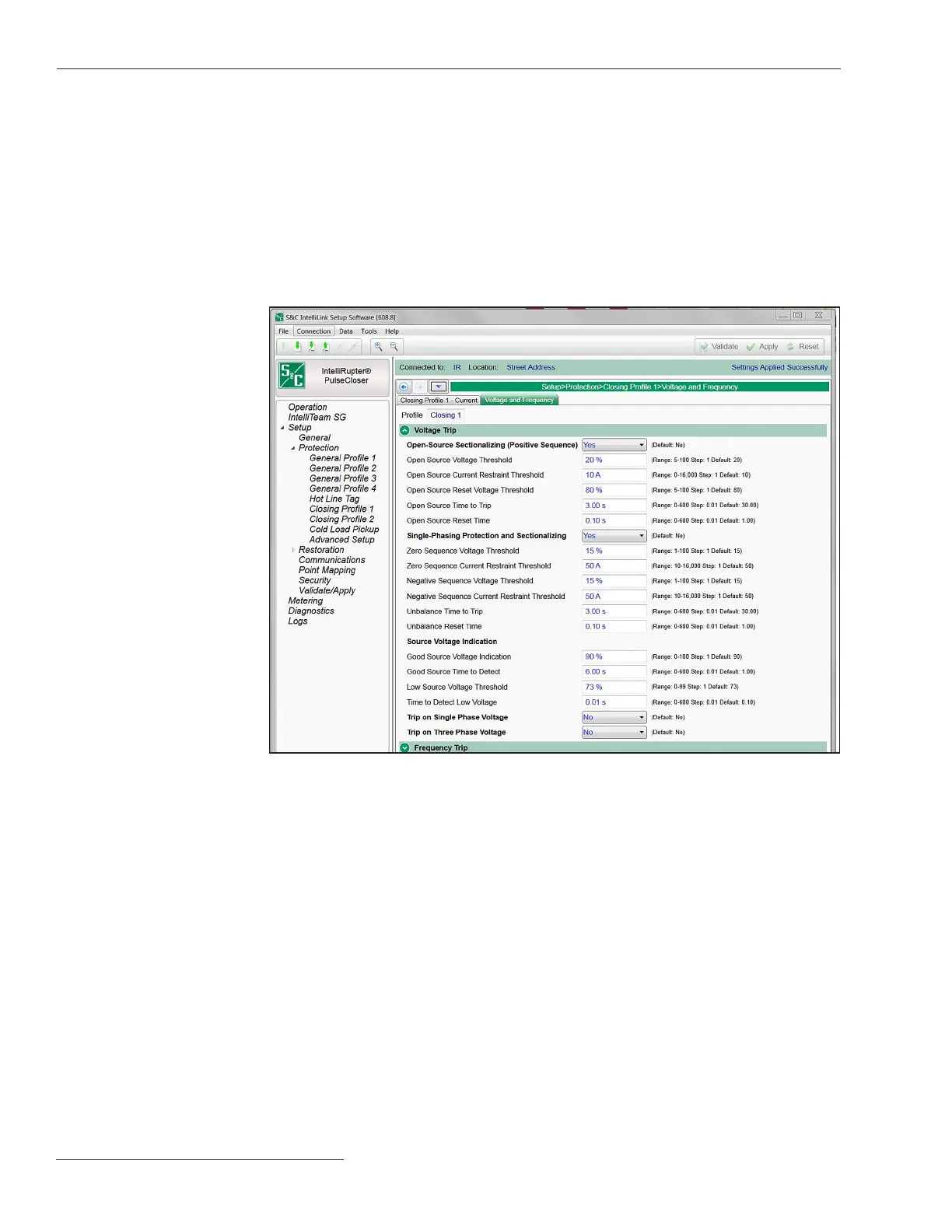Select Hot Line Tag in the tree
This screenshot has width=952, height=1232.
tap(334, 499)
